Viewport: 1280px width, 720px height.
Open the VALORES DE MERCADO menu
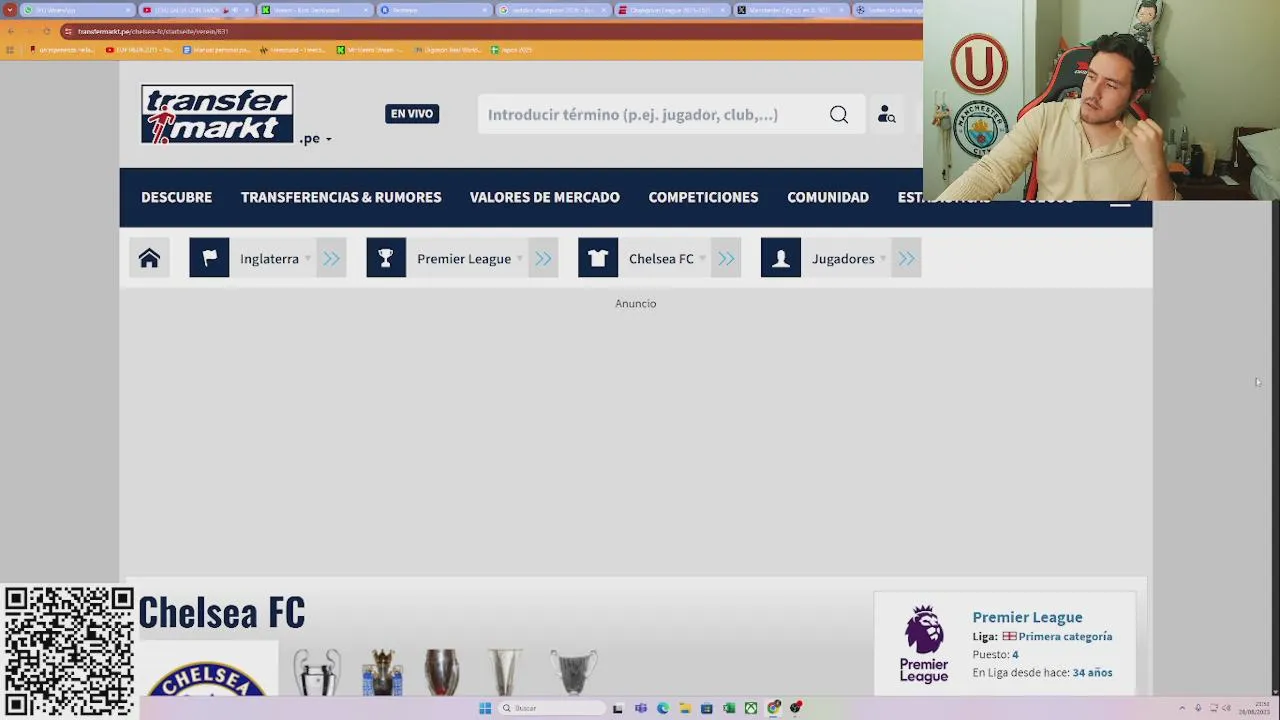tap(545, 197)
